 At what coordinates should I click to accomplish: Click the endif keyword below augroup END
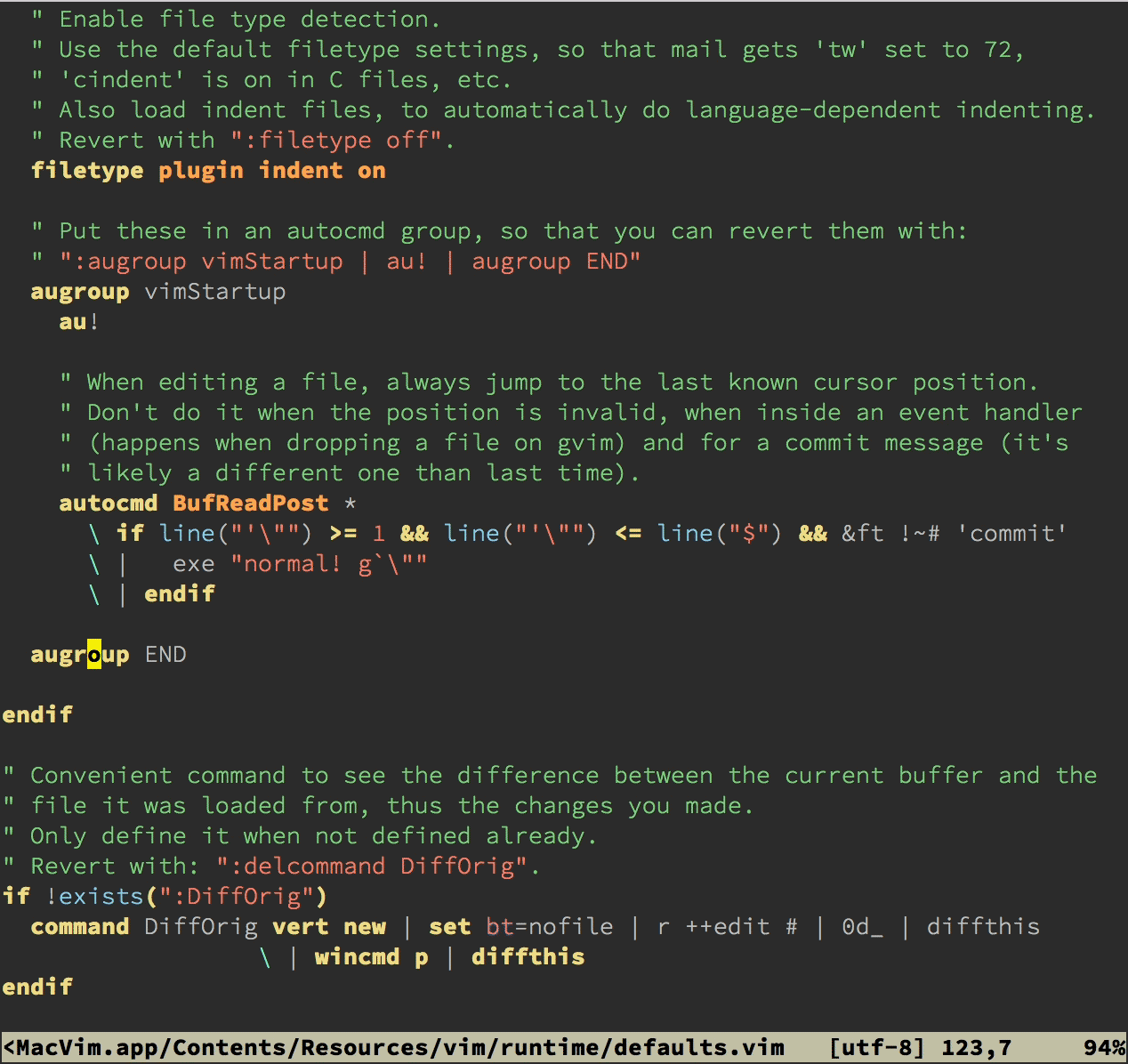[37, 713]
